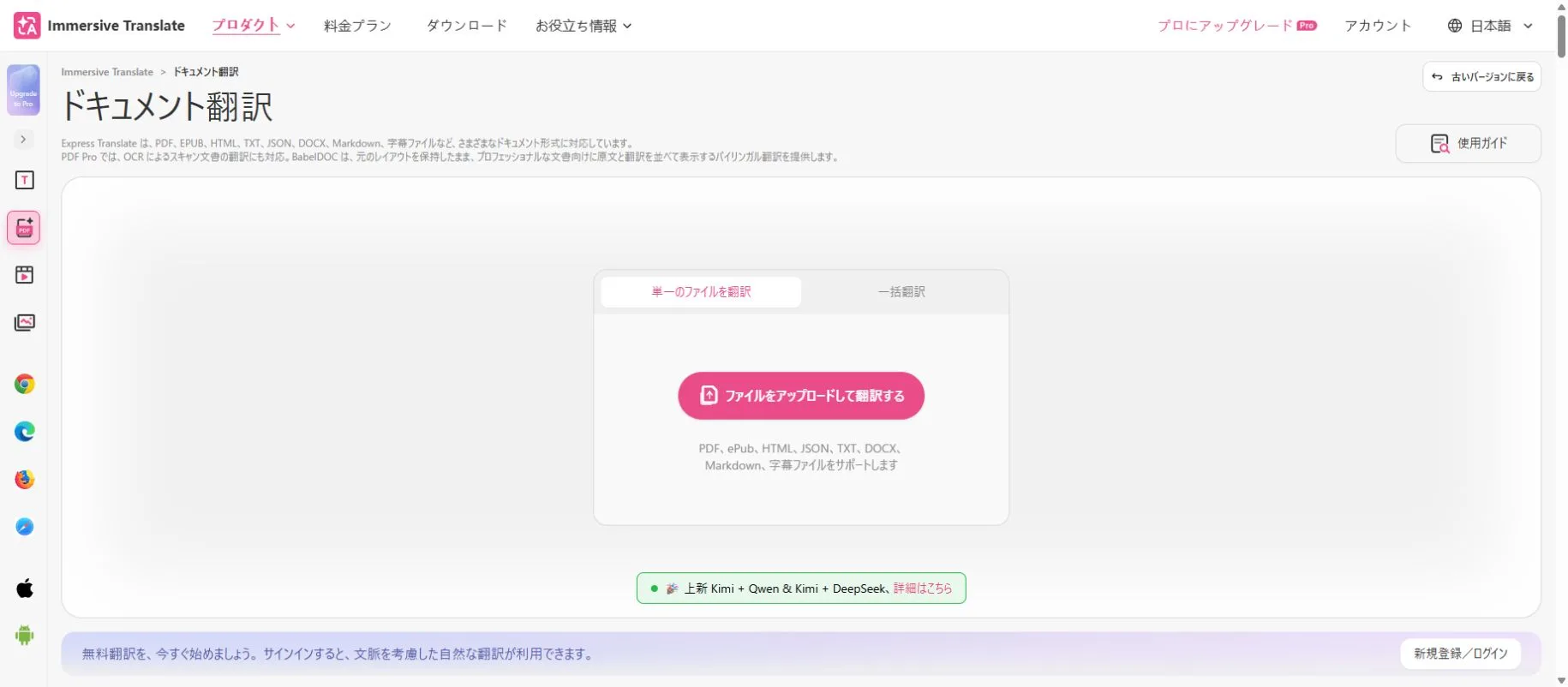Screen dimensions: 1568x687
Task: Click ファイルをアップロードして翻訳する button
Action: 801,396
